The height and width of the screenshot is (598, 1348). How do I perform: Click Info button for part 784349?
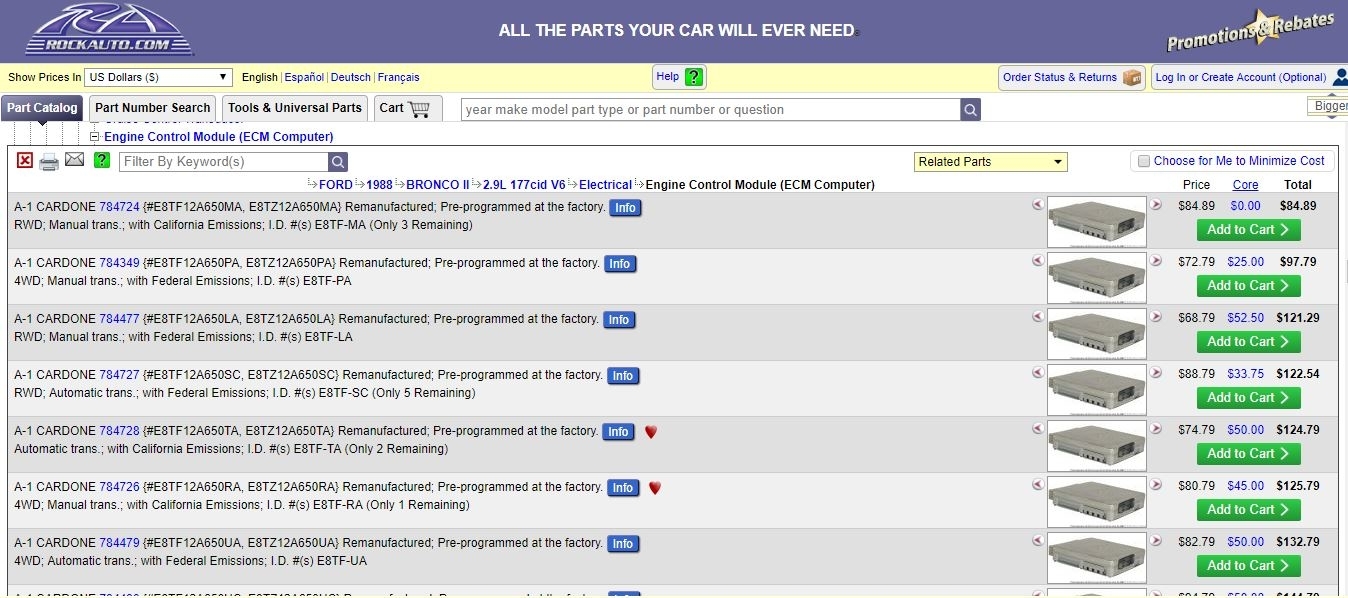pos(620,264)
